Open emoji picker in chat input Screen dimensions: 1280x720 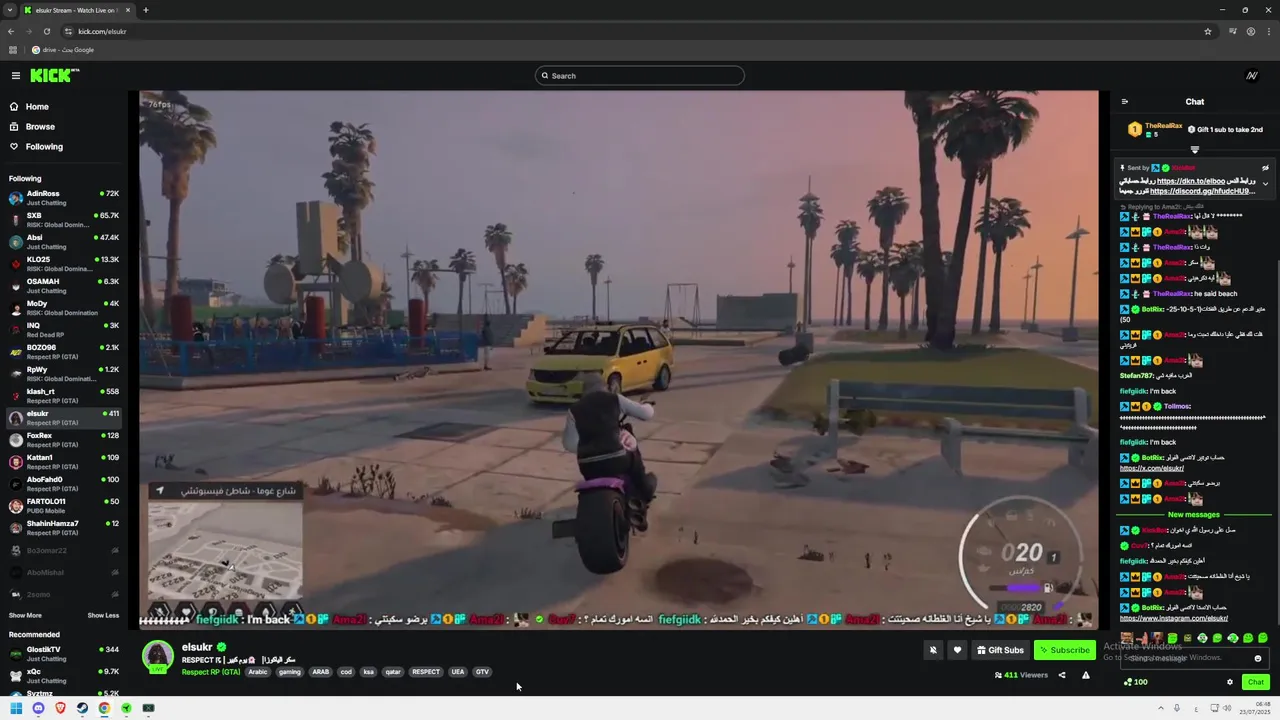tap(1258, 658)
